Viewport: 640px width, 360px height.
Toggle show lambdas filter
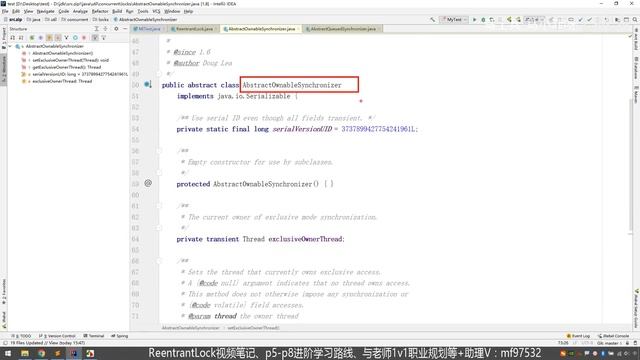pos(84,38)
